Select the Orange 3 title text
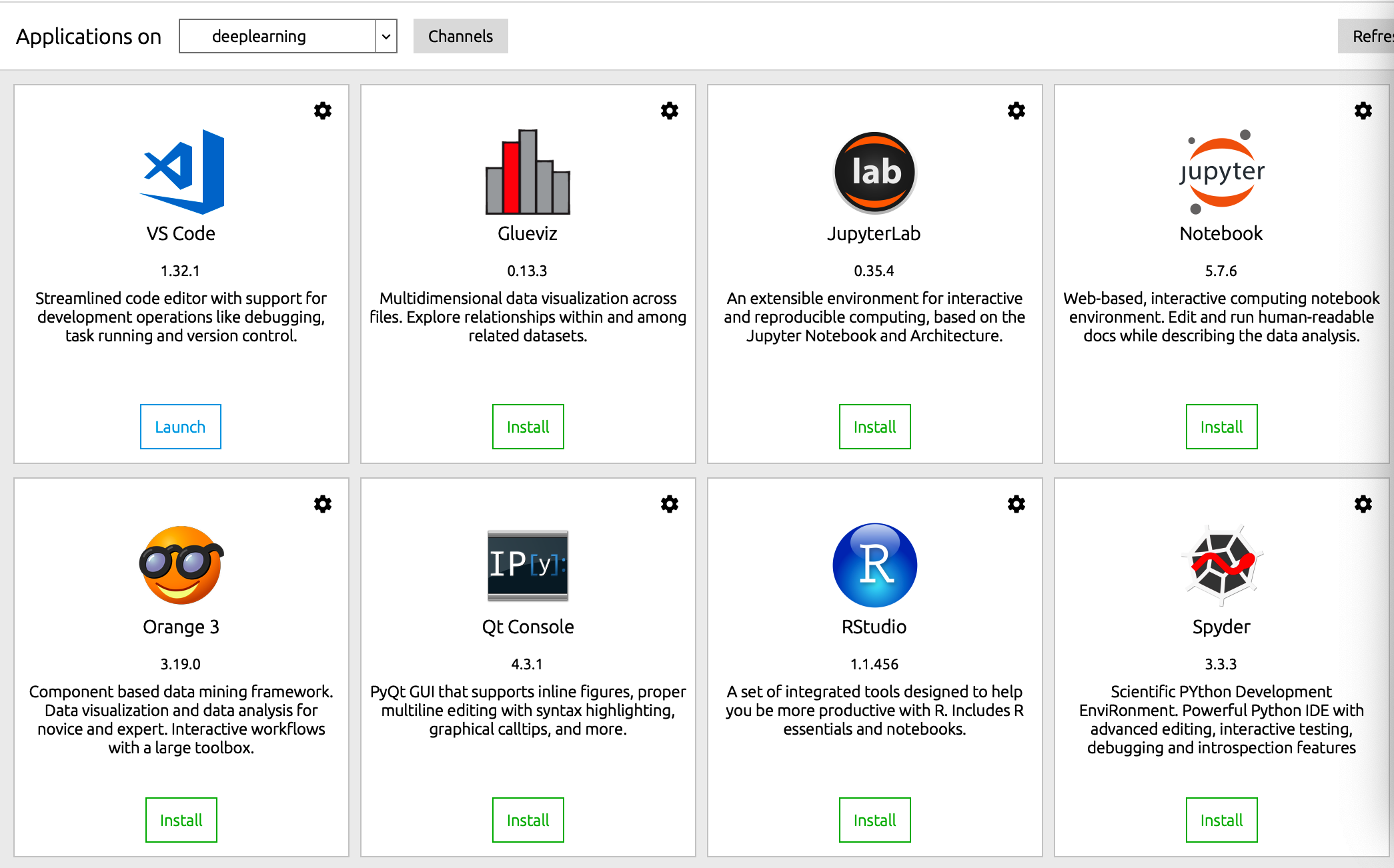The height and width of the screenshot is (868, 1394). [x=181, y=627]
